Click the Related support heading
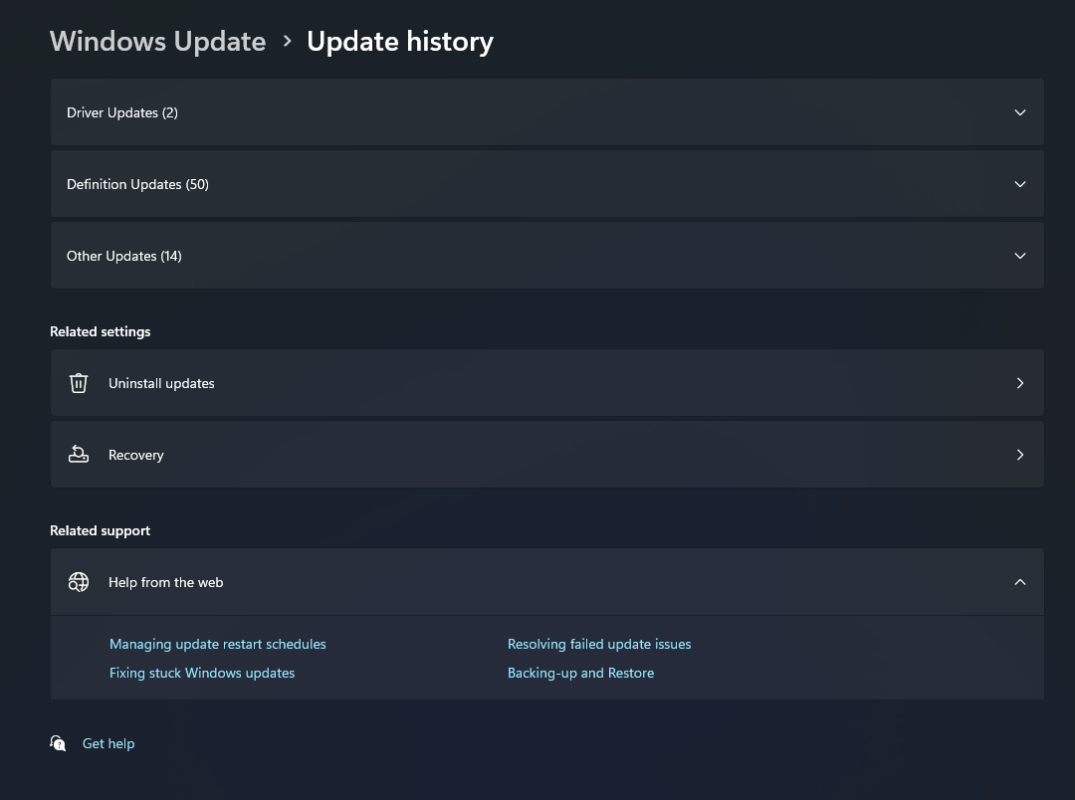1075x800 pixels. coord(100,531)
